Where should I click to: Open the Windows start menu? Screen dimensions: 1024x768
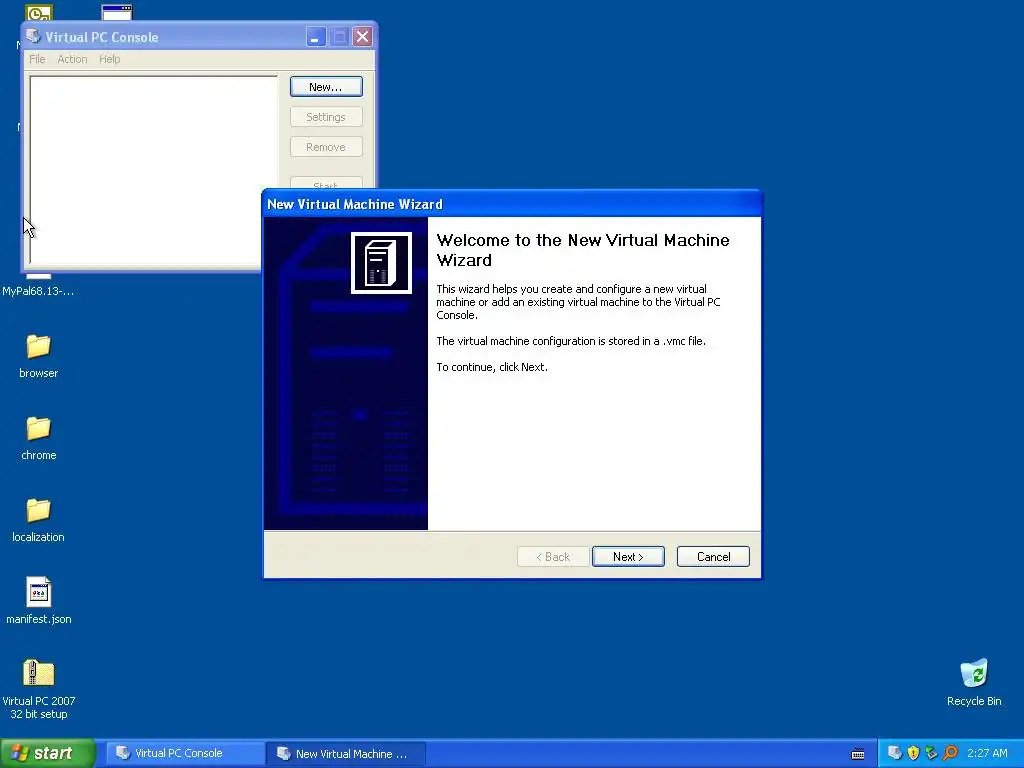[48, 753]
